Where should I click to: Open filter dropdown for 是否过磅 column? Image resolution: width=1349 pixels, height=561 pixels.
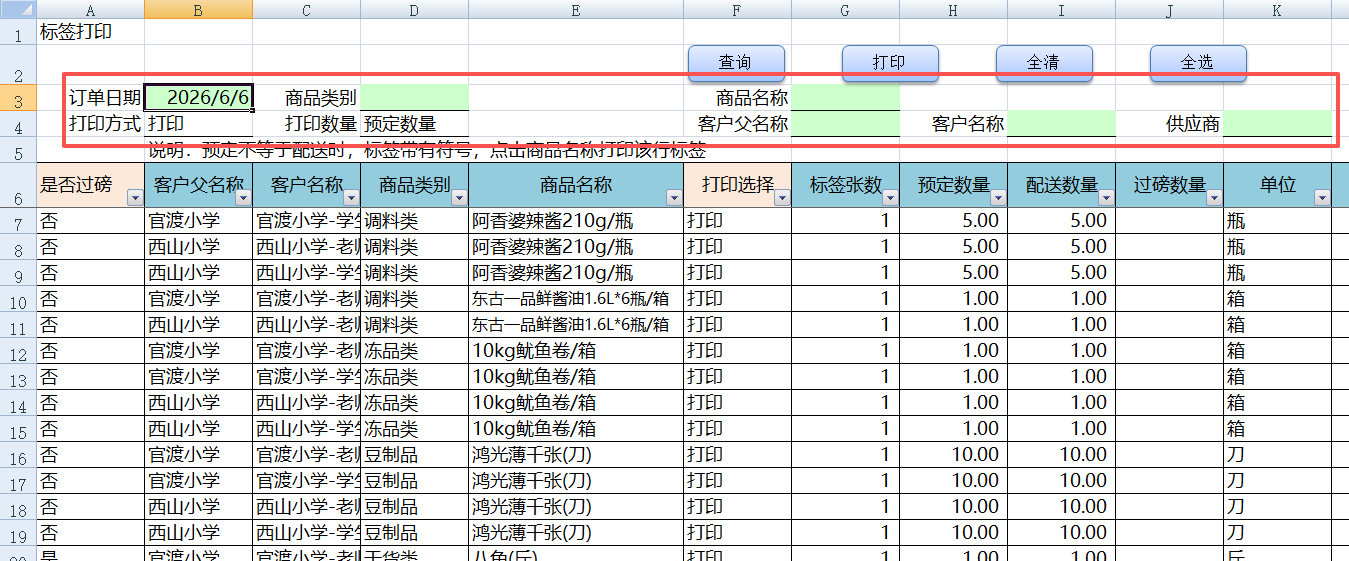(135, 198)
